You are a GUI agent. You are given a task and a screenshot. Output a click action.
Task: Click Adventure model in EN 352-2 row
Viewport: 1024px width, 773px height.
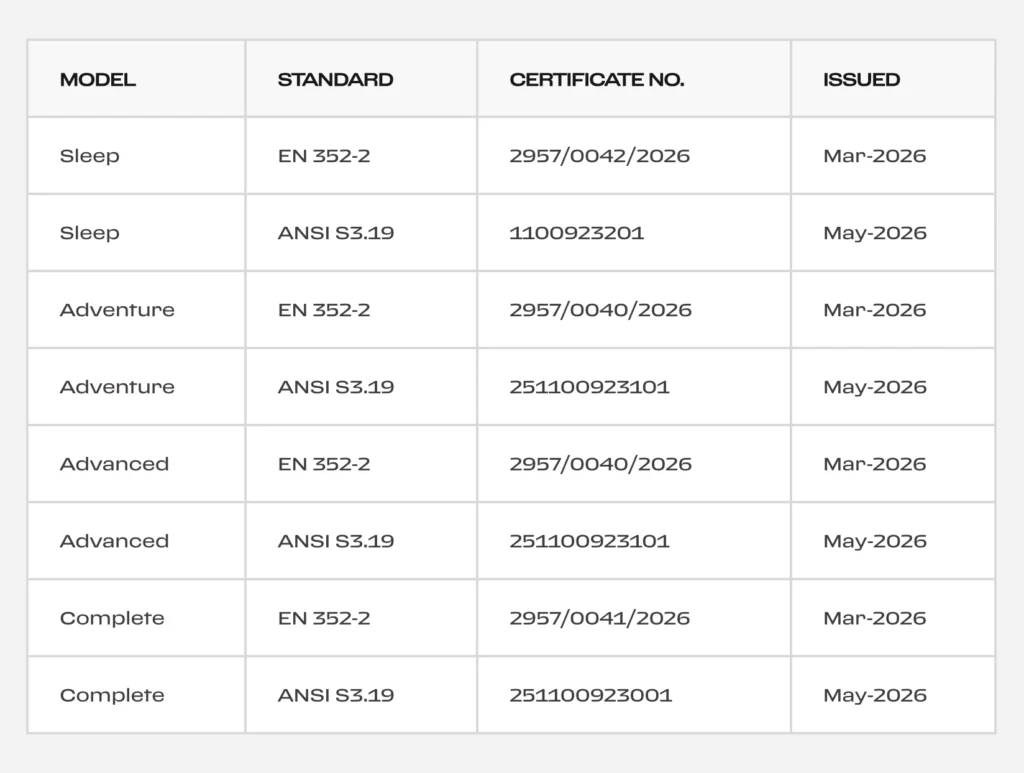(x=117, y=310)
